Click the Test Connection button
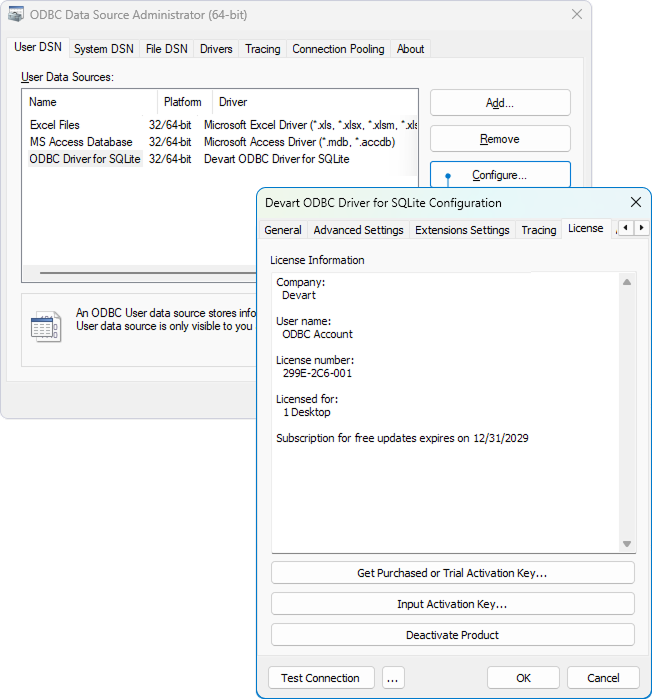This screenshot has width=652, height=699. 321,678
